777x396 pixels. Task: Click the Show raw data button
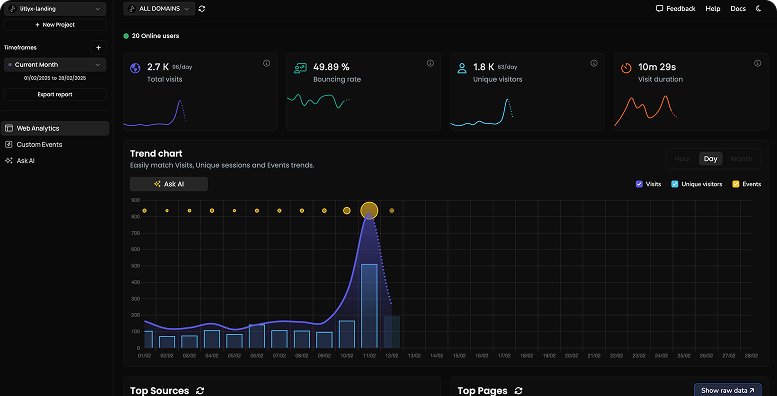728,390
